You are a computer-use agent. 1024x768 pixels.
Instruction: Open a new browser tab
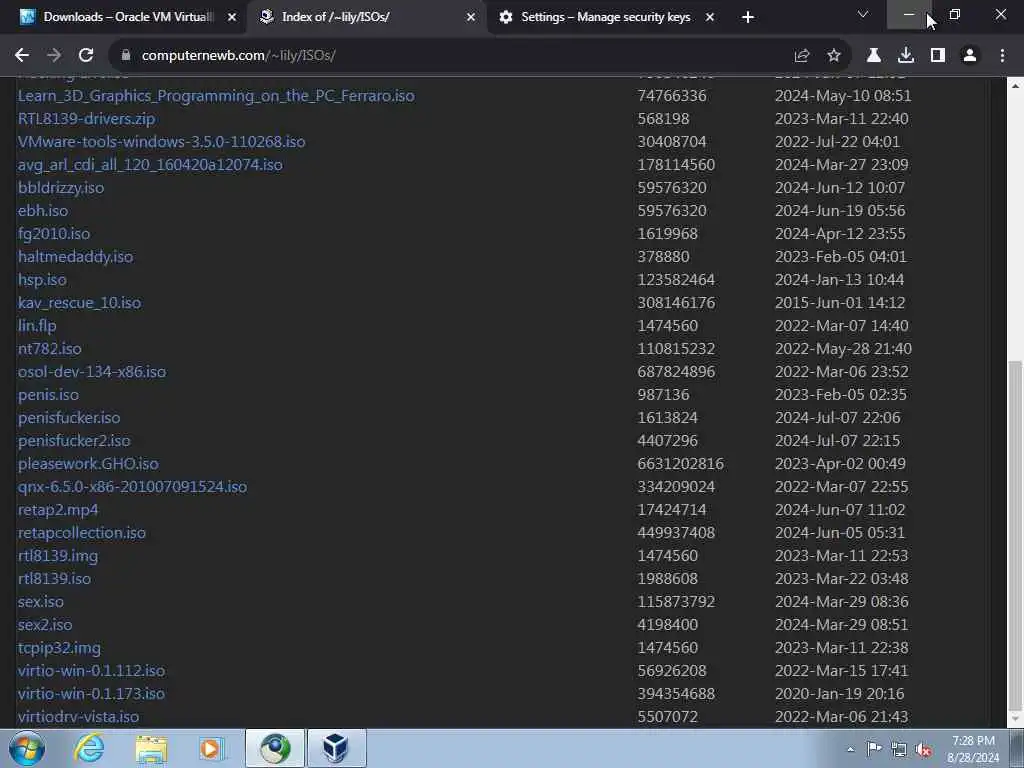748,17
